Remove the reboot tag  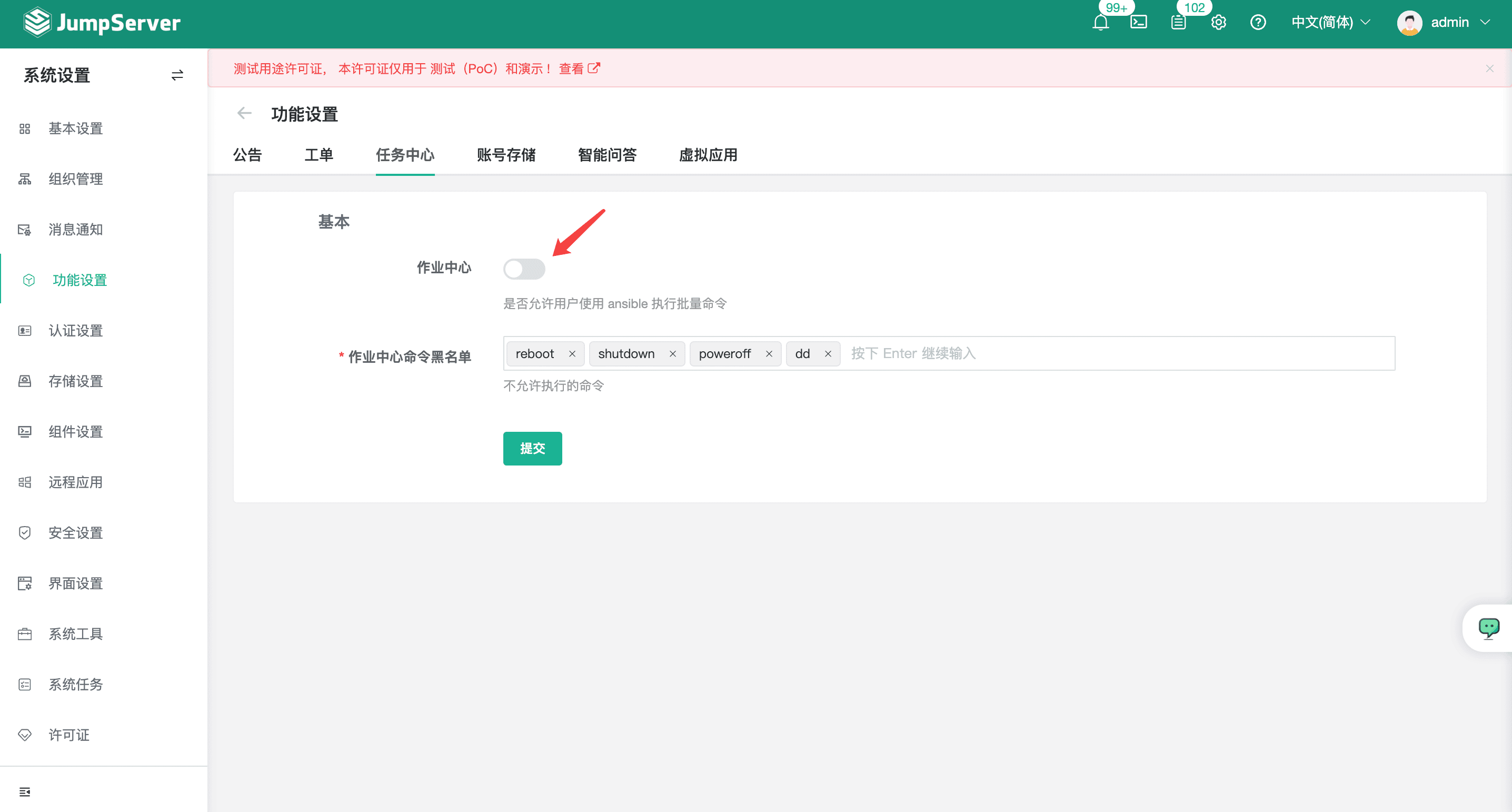point(572,353)
